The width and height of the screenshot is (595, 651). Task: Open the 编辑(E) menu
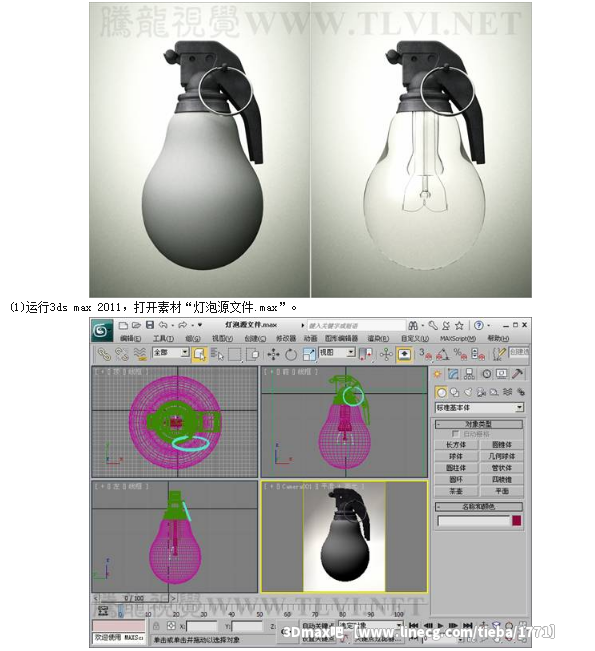pyautogui.click(x=131, y=338)
